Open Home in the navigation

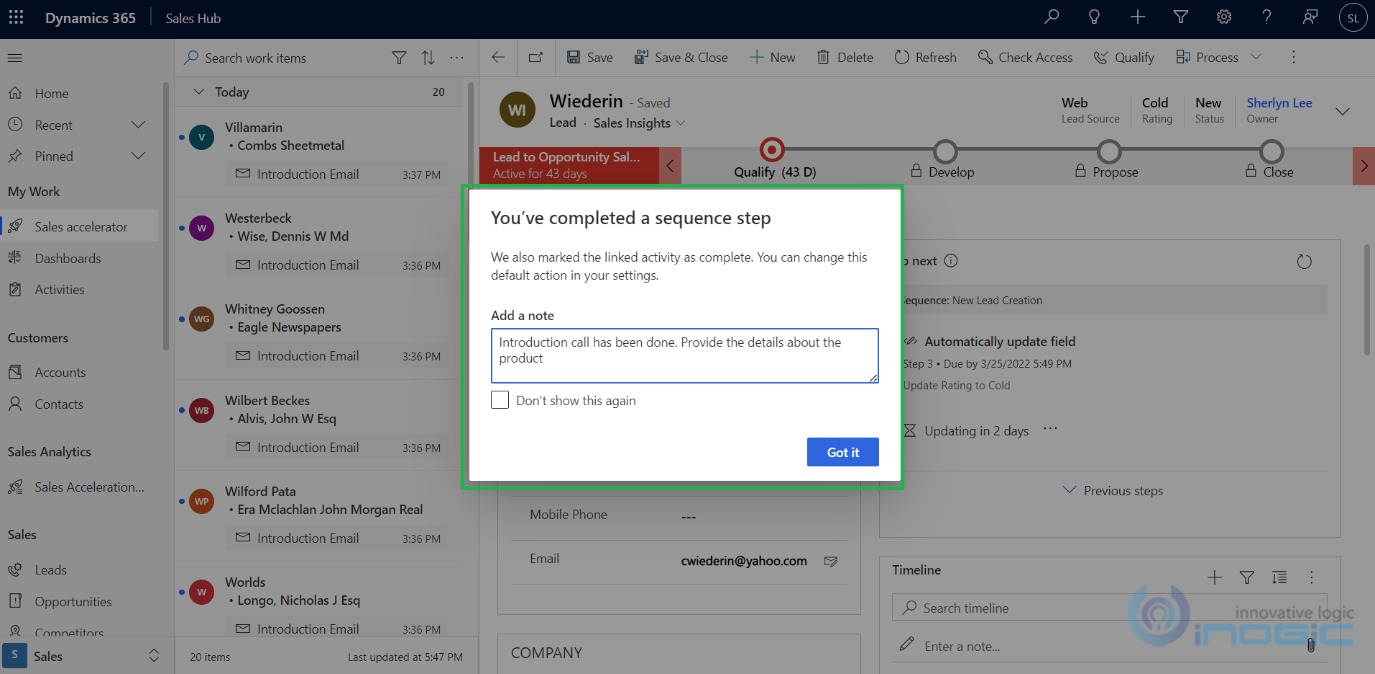pyautogui.click(x=52, y=93)
